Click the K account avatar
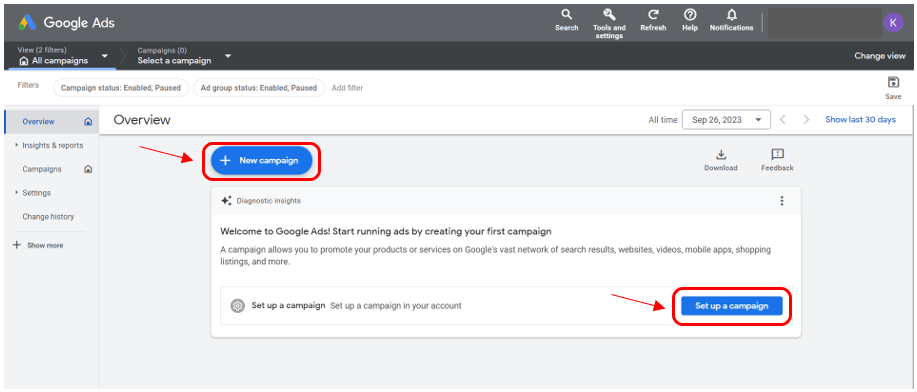The height and width of the screenshot is (392, 917). click(893, 23)
